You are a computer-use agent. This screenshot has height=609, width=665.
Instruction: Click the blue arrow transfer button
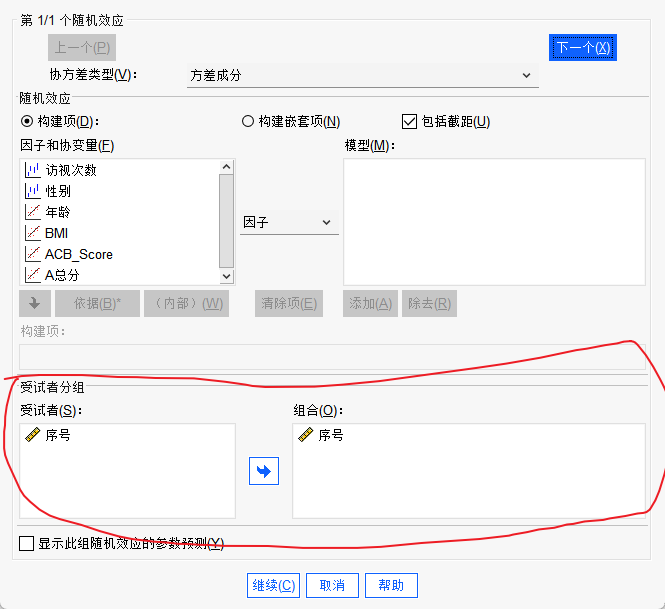click(x=264, y=471)
